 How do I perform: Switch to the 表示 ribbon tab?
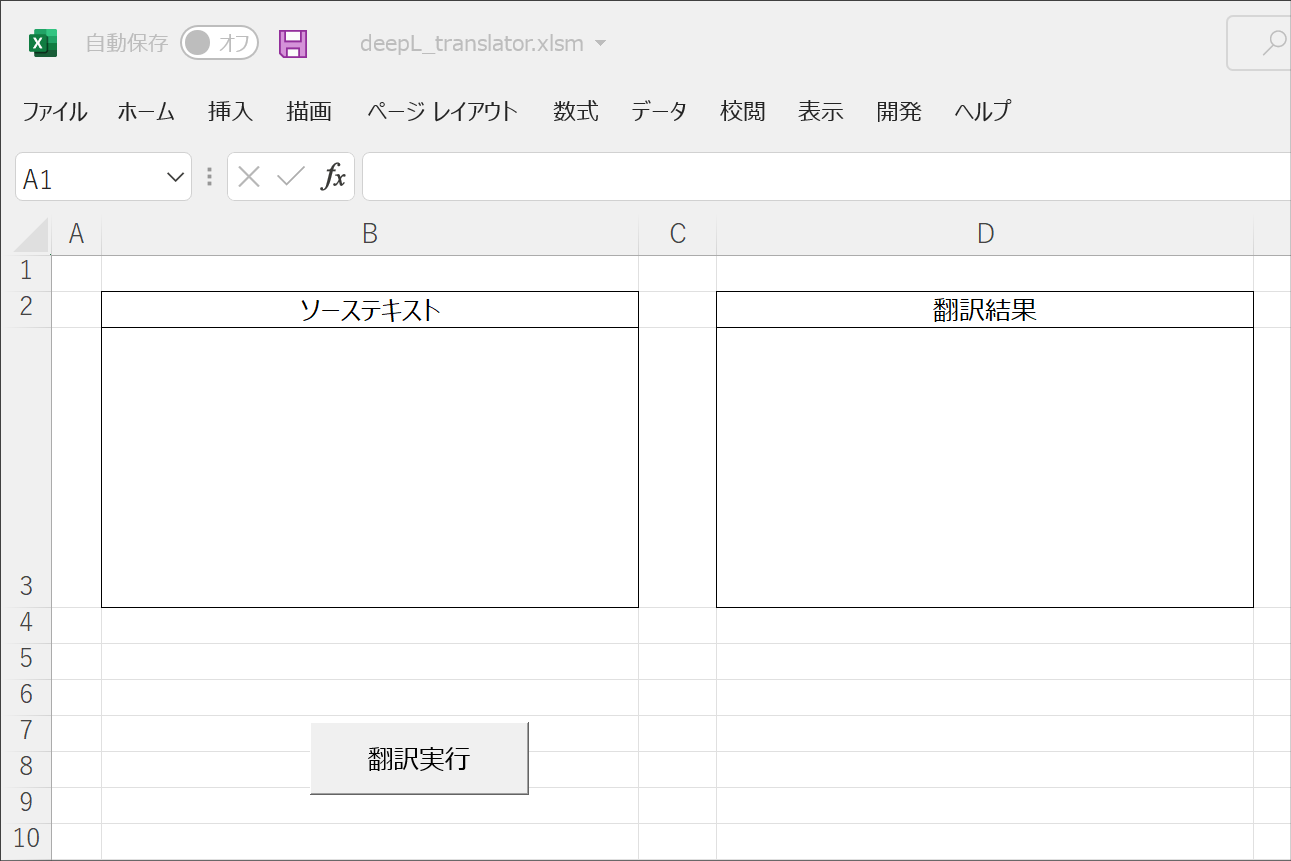[820, 112]
